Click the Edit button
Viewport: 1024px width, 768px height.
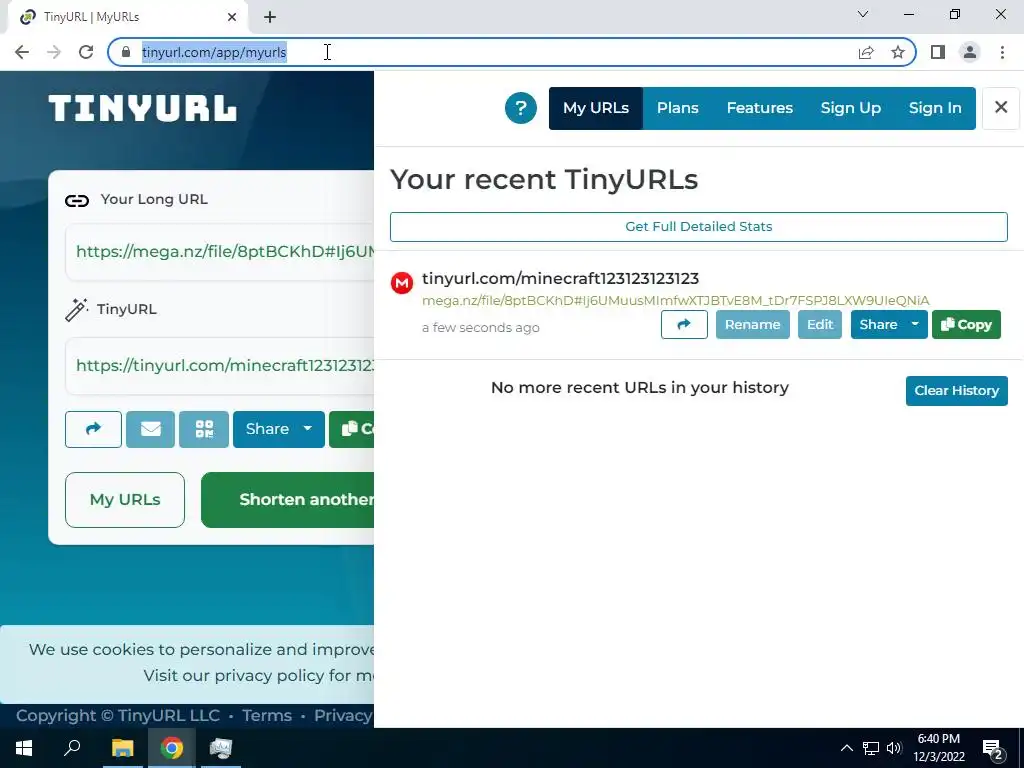click(820, 325)
